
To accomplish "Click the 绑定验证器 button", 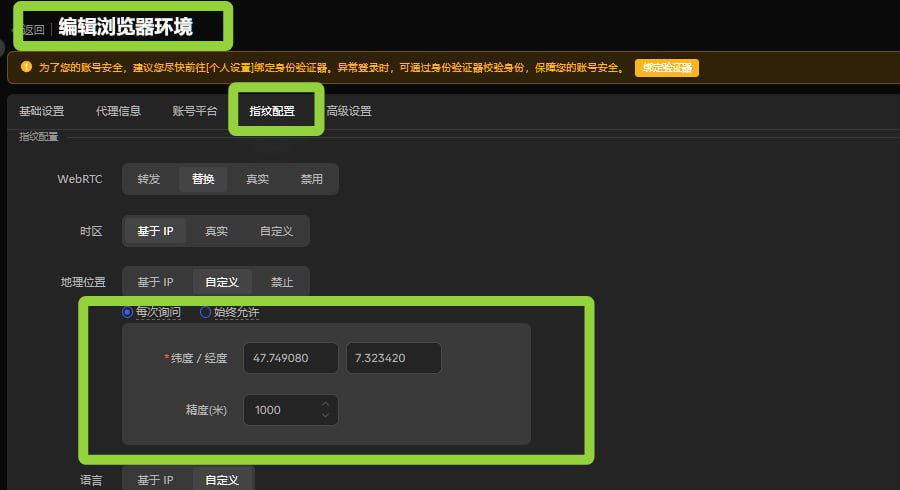I will click(666, 67).
